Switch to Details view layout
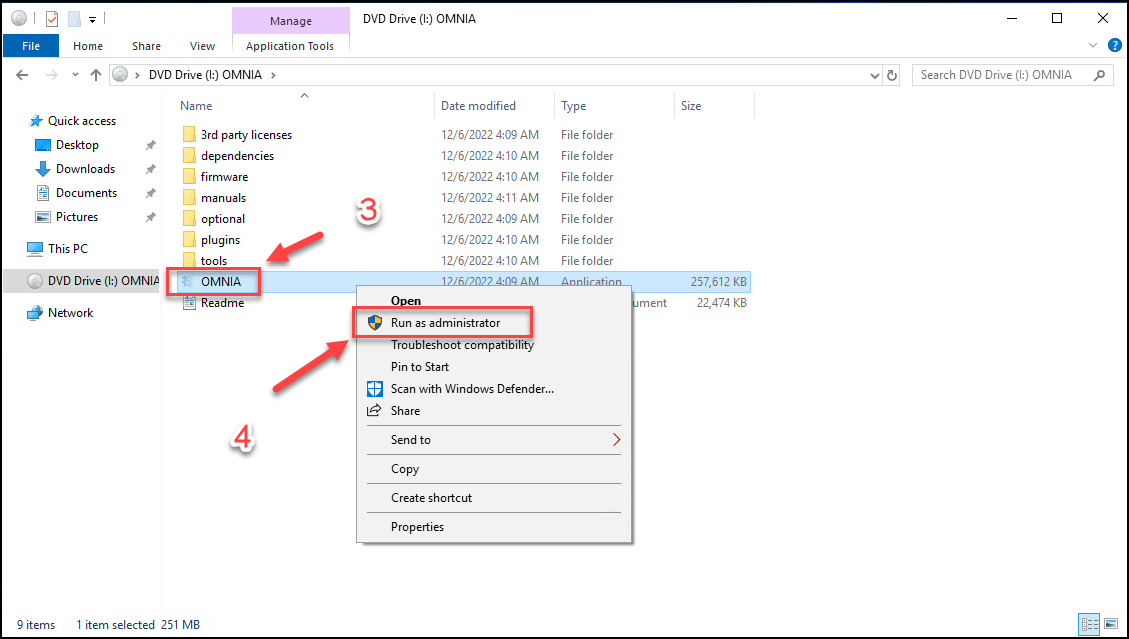This screenshot has width=1129, height=639. pos(1089,624)
